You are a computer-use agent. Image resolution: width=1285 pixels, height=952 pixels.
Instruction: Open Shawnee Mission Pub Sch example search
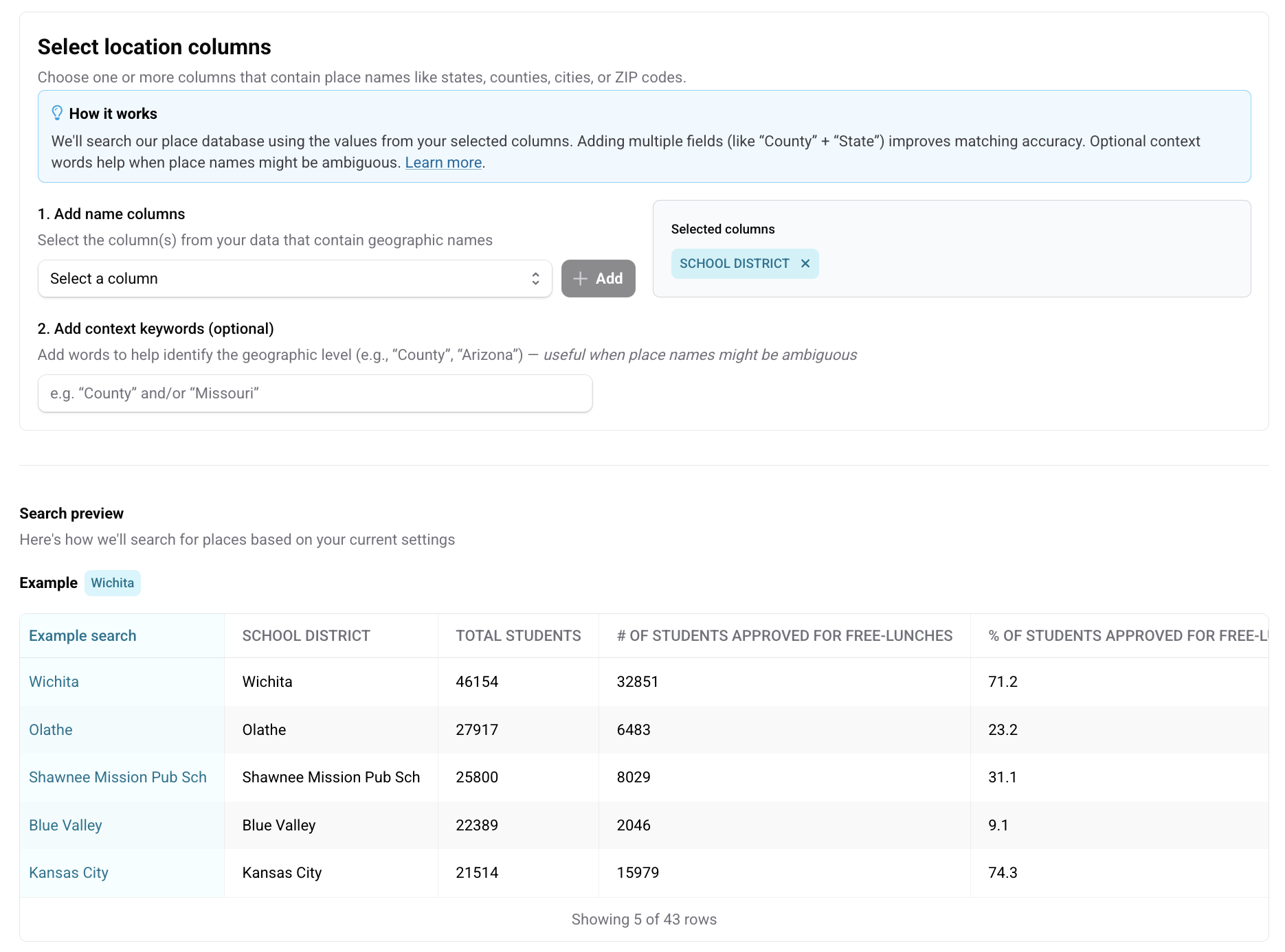[118, 778]
